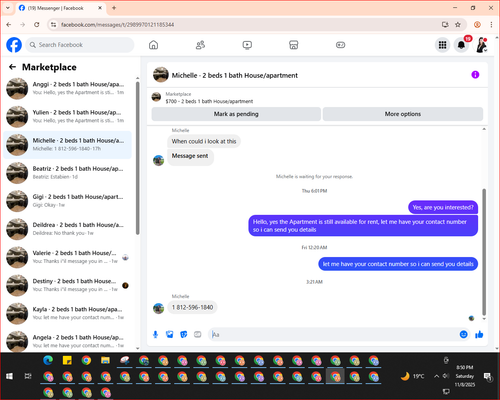Screen dimensions: 500x400
Task: Open the Facebook menu grid icon
Action: point(442,45)
